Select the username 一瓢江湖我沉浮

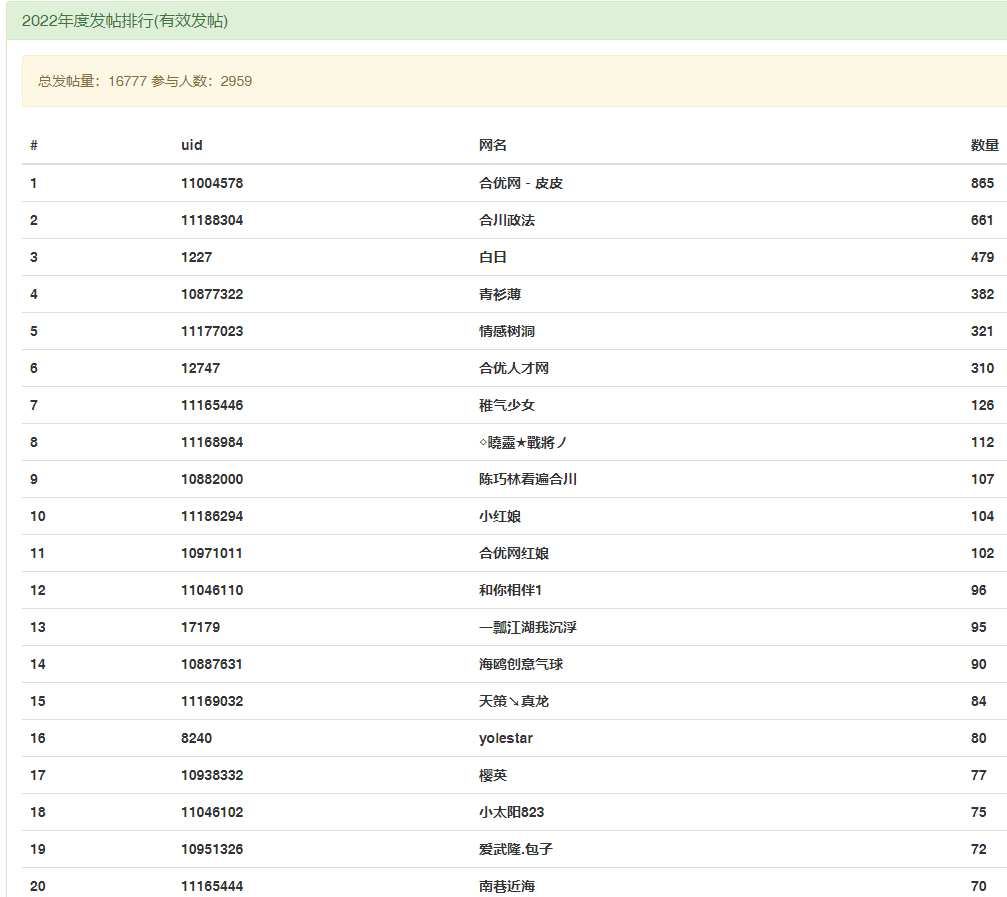528,627
